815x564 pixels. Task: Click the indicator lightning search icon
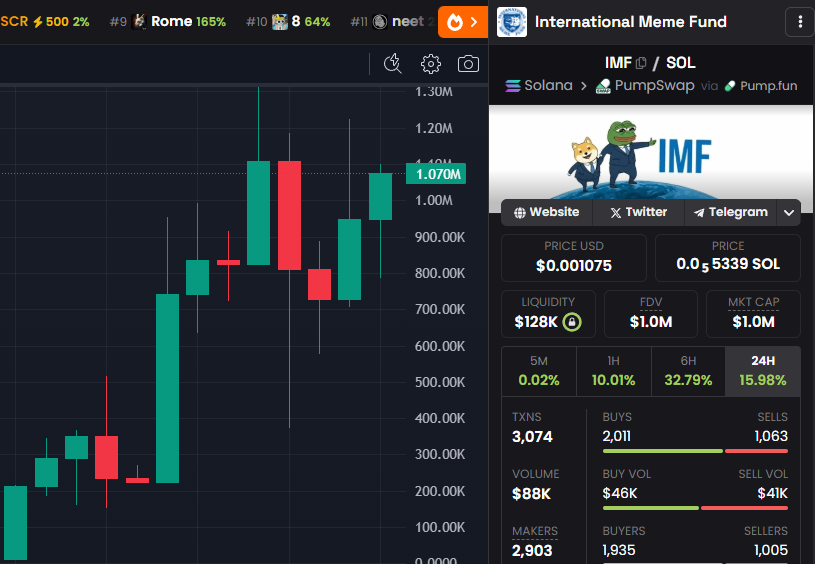click(x=392, y=64)
